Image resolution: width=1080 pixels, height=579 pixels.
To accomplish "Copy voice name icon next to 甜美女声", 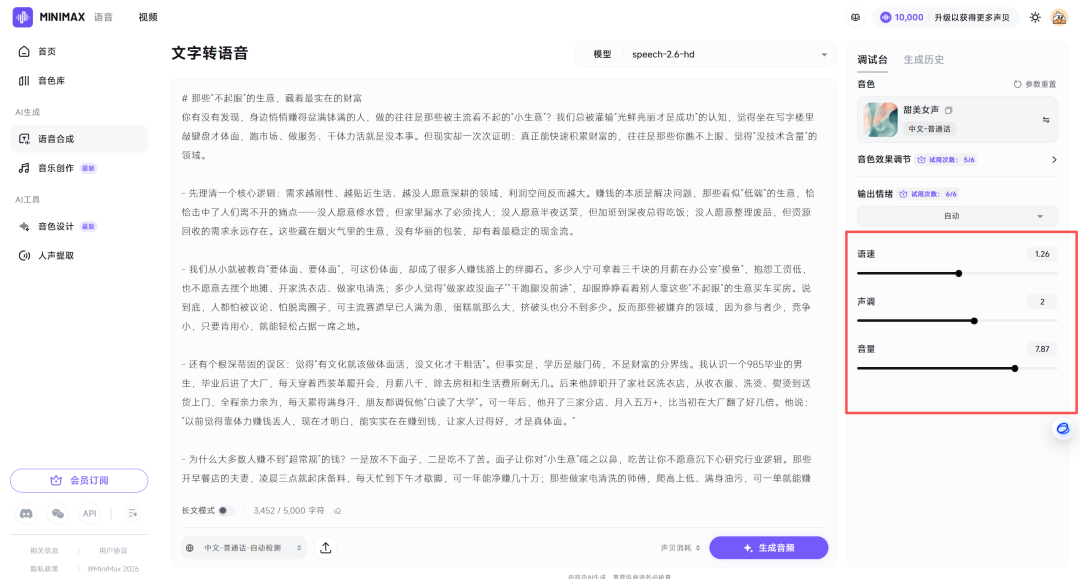I will tap(948, 110).
